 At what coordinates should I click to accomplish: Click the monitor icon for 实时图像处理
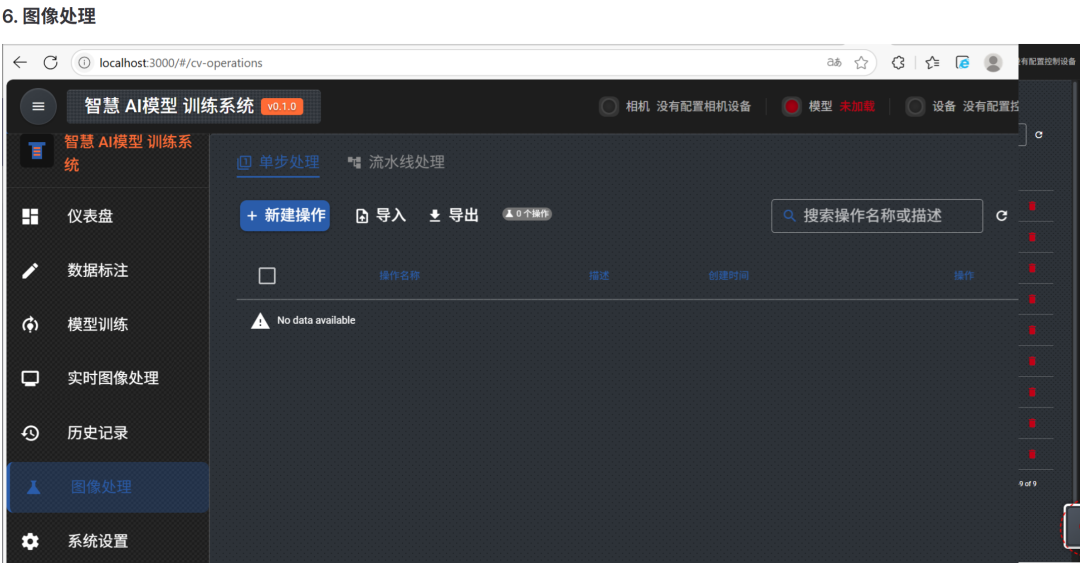point(30,378)
